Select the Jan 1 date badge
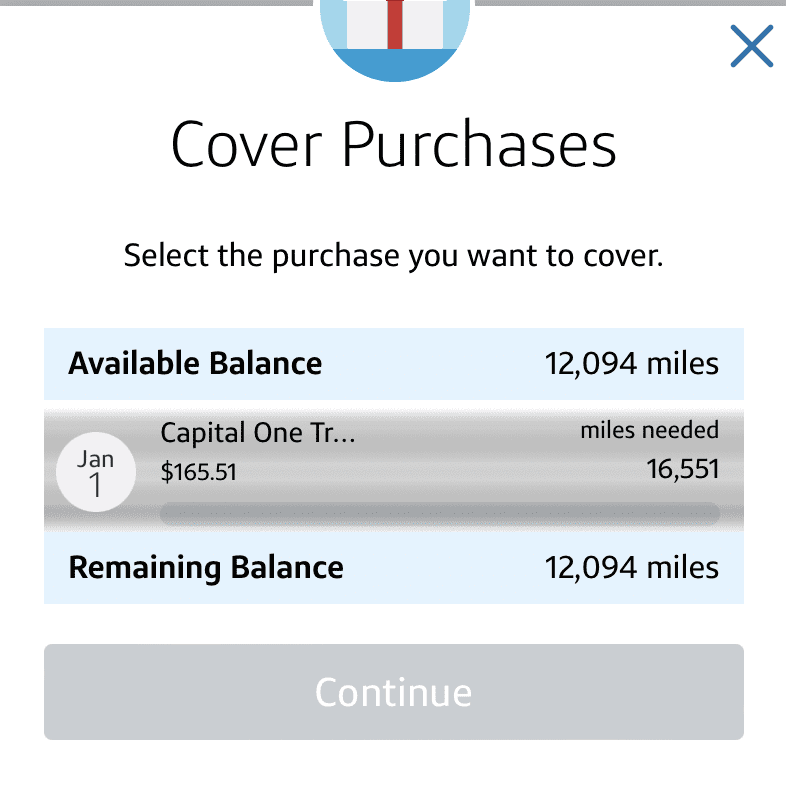 [96, 472]
